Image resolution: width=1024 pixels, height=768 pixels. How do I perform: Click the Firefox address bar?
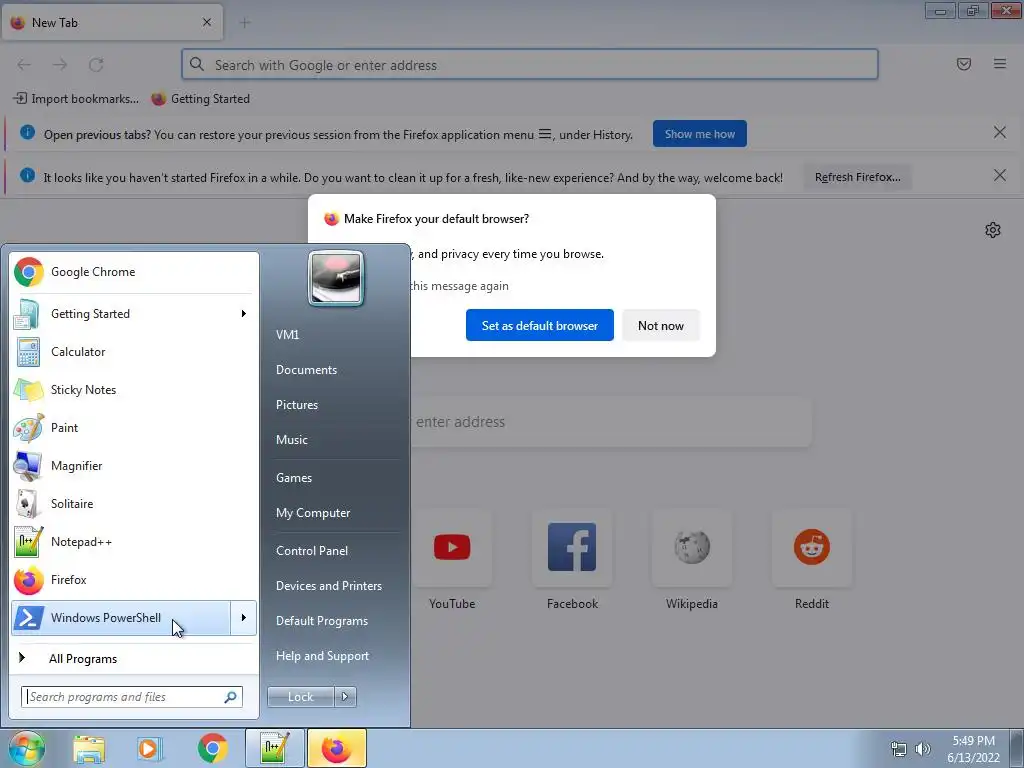click(x=530, y=65)
